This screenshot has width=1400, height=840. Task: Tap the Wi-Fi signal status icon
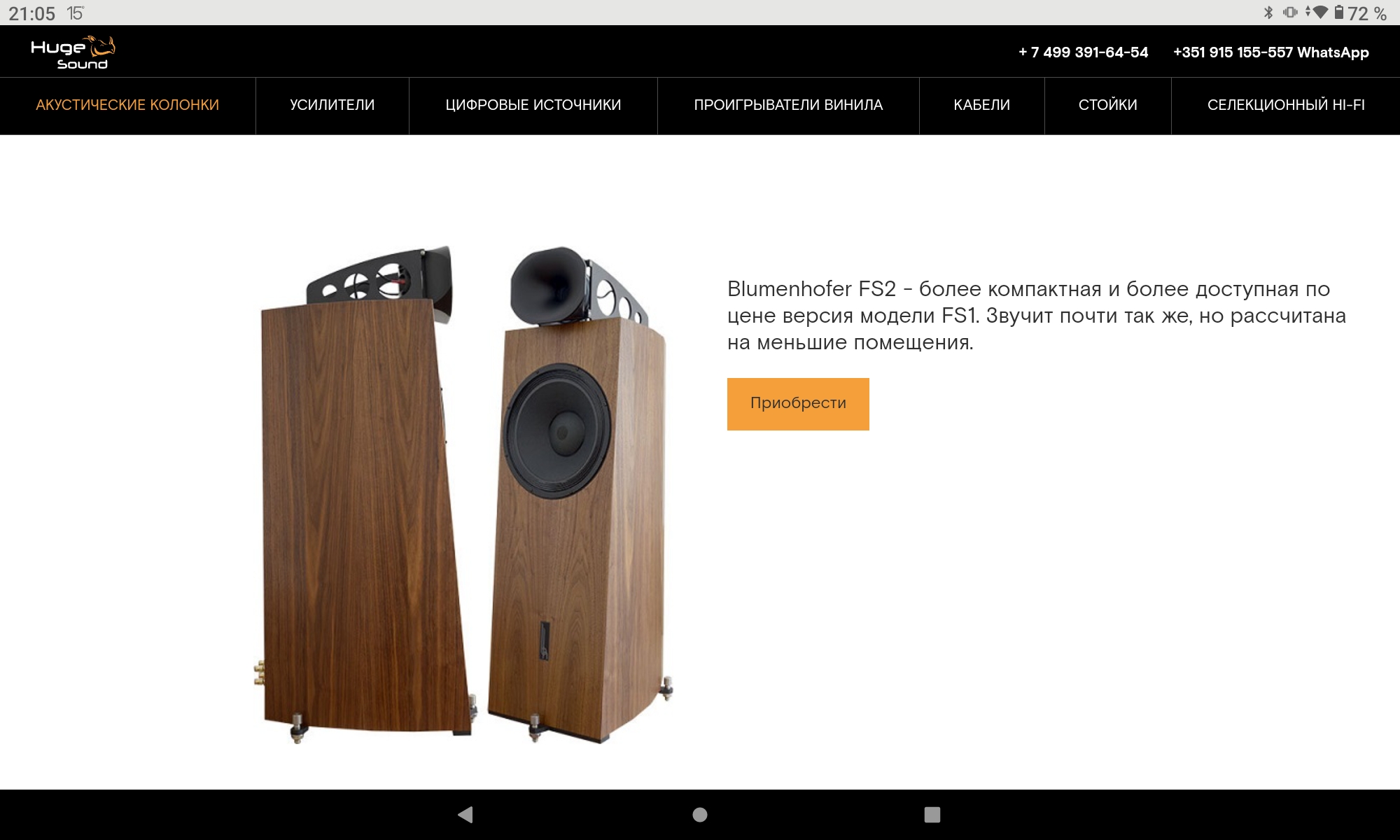pyautogui.click(x=1317, y=13)
